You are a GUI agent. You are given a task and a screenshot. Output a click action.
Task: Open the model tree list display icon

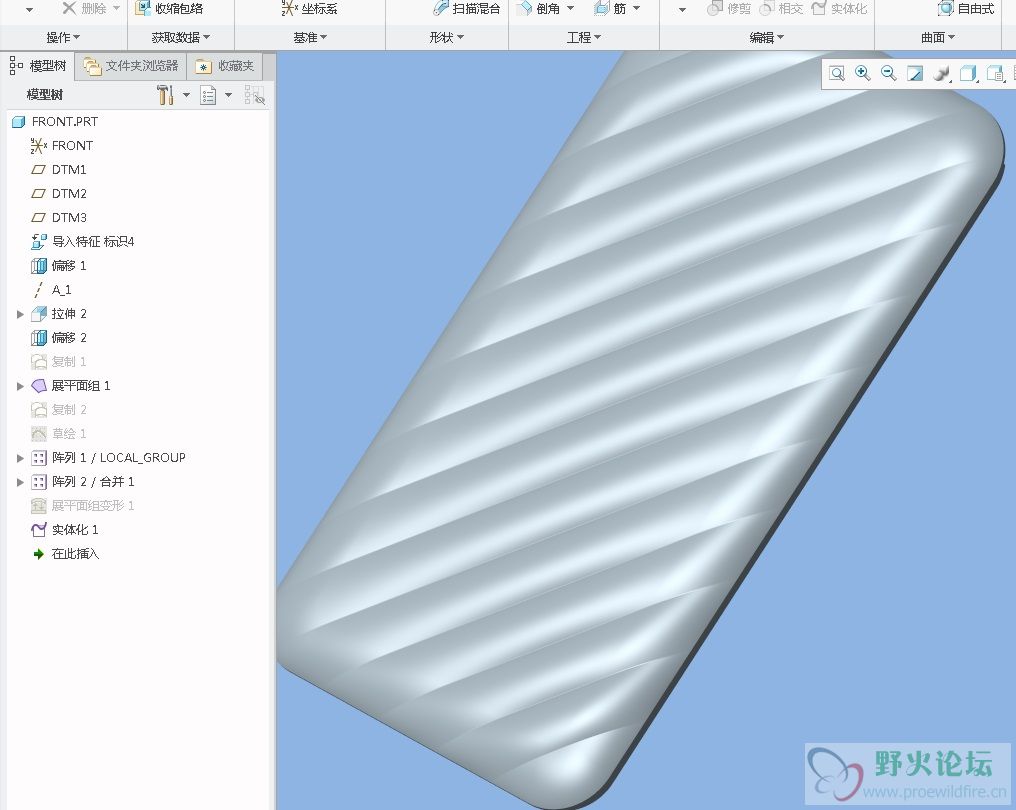click(x=208, y=95)
